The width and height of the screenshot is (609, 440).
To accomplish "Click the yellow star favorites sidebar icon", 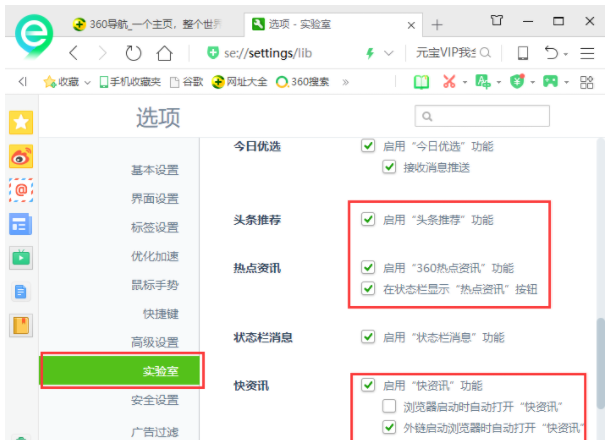I will (21, 123).
